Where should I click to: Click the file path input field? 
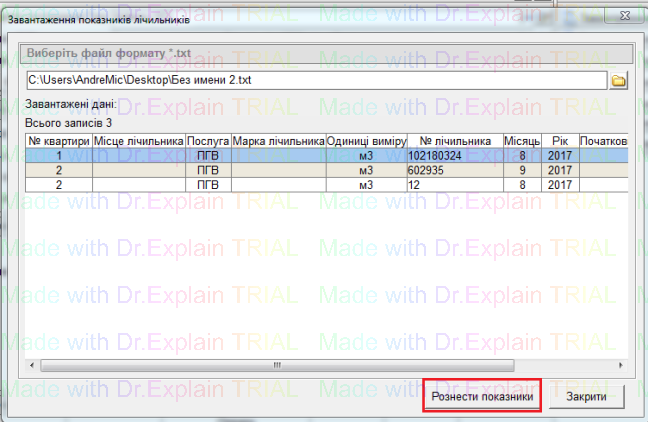(316, 80)
